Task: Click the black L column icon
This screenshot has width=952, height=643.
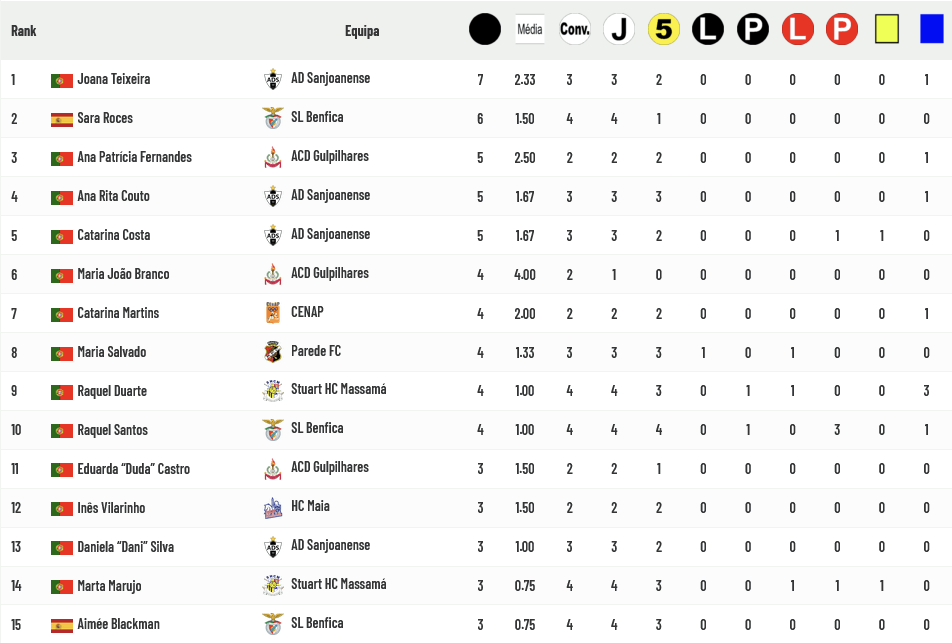Action: [x=708, y=30]
